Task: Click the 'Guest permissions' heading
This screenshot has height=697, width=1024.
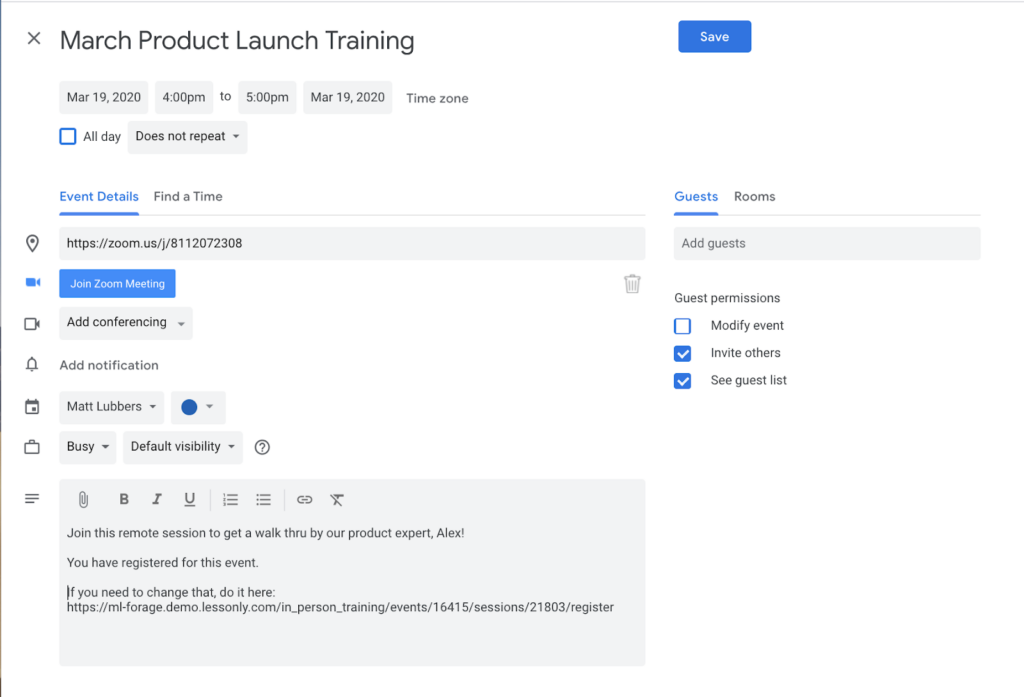Action: coord(727,298)
